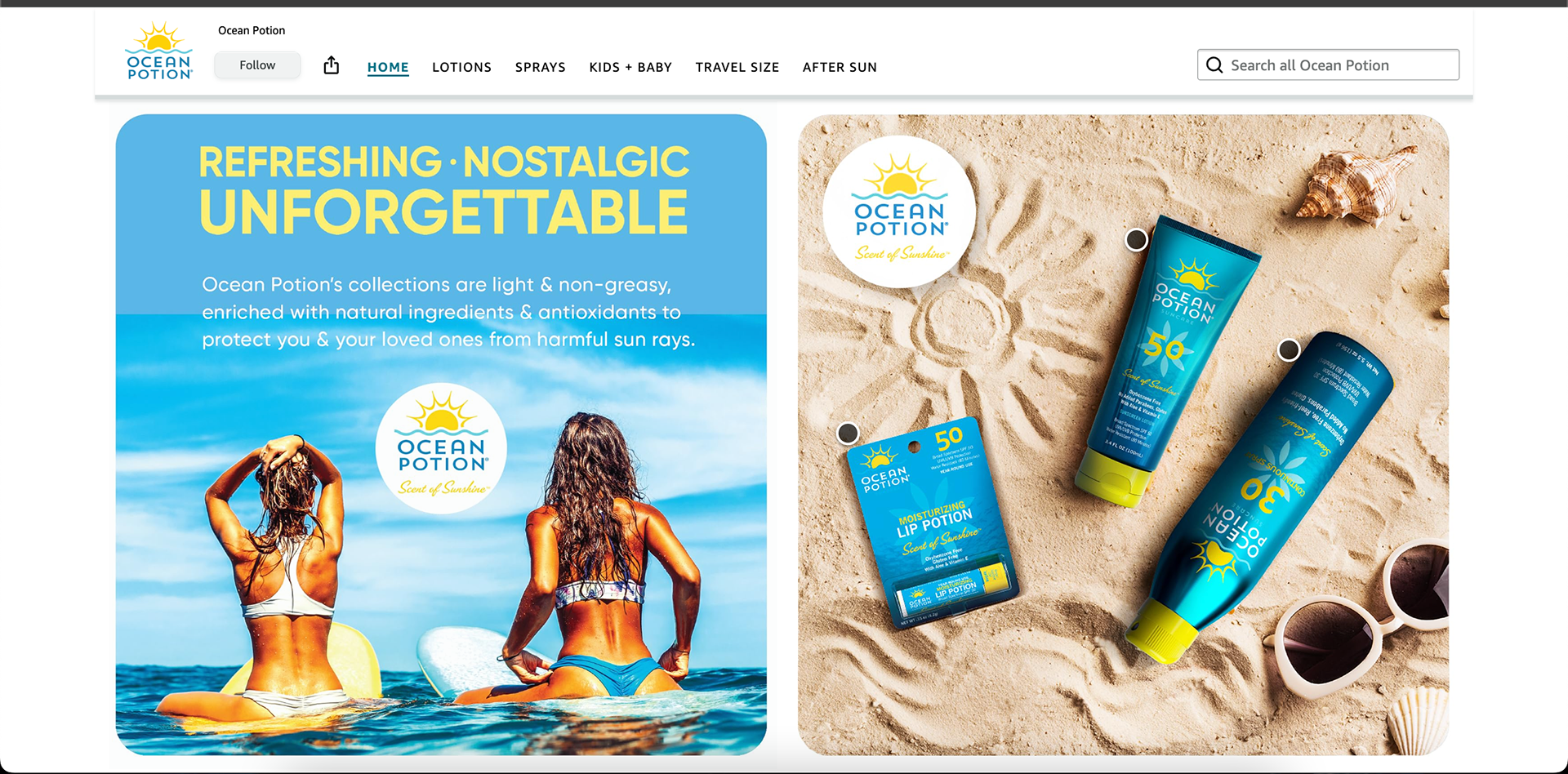Open the HOME tab
This screenshot has height=774, width=1568.
pyautogui.click(x=388, y=67)
